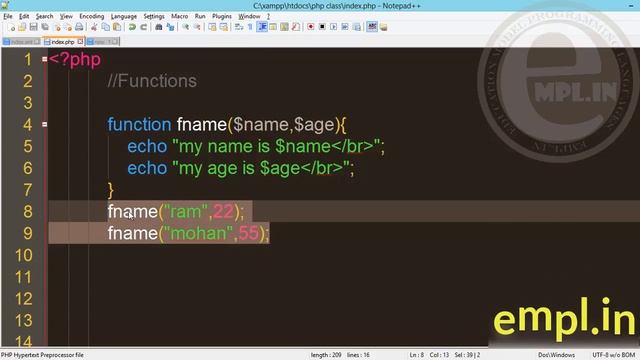Toggle synchronized horizontal scrolling

click(223, 27)
